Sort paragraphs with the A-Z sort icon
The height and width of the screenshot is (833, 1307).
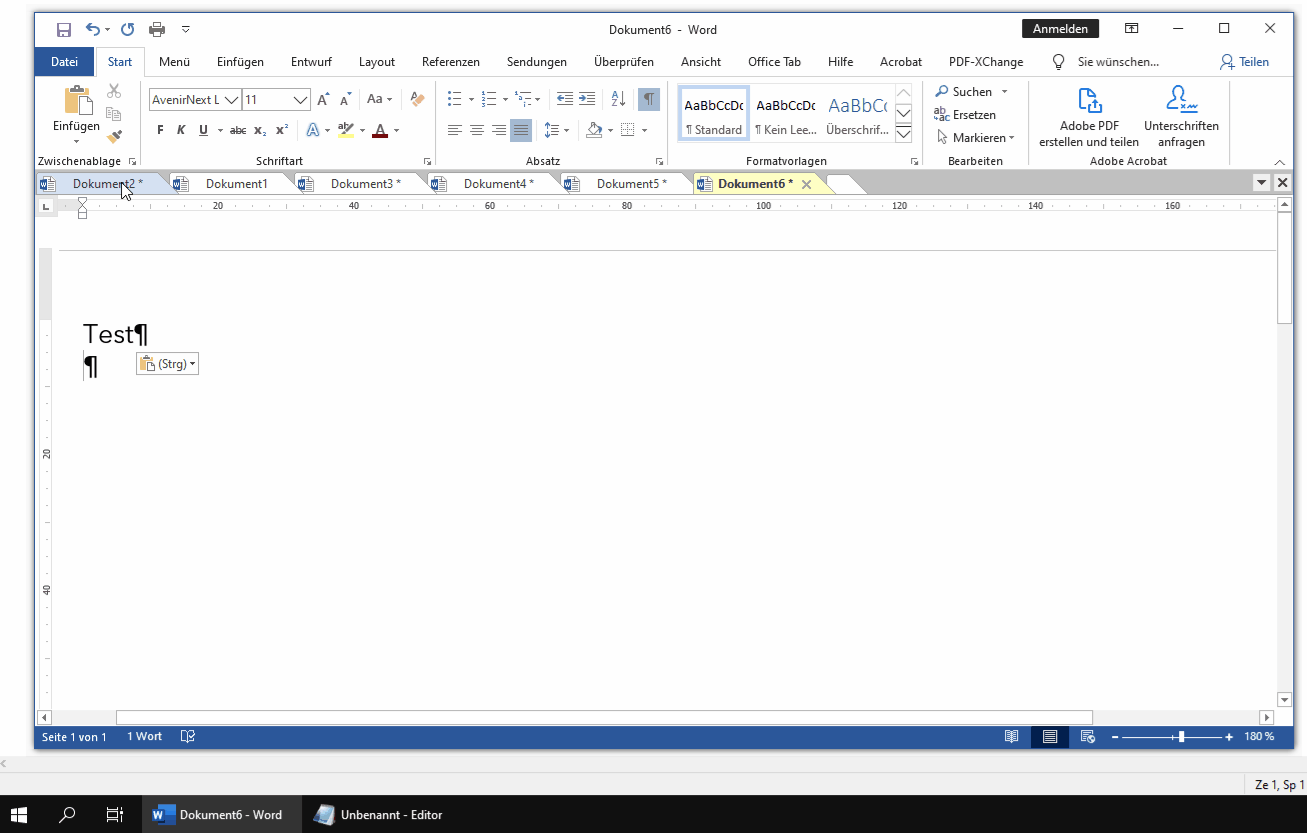tap(618, 99)
